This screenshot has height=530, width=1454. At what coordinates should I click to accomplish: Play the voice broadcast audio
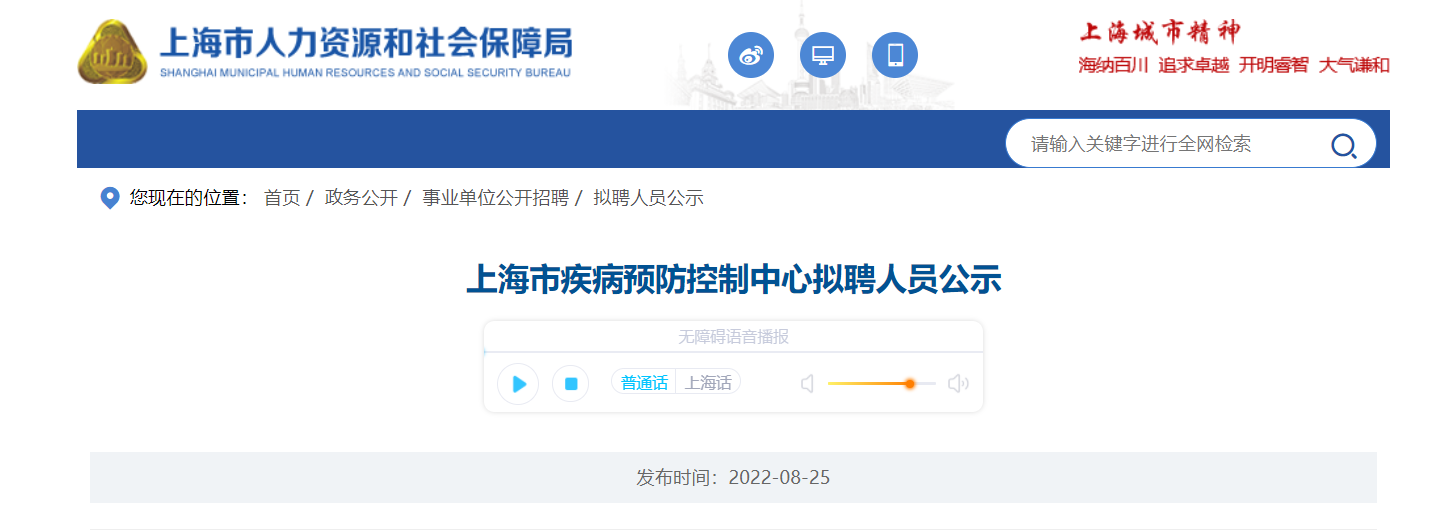(518, 384)
